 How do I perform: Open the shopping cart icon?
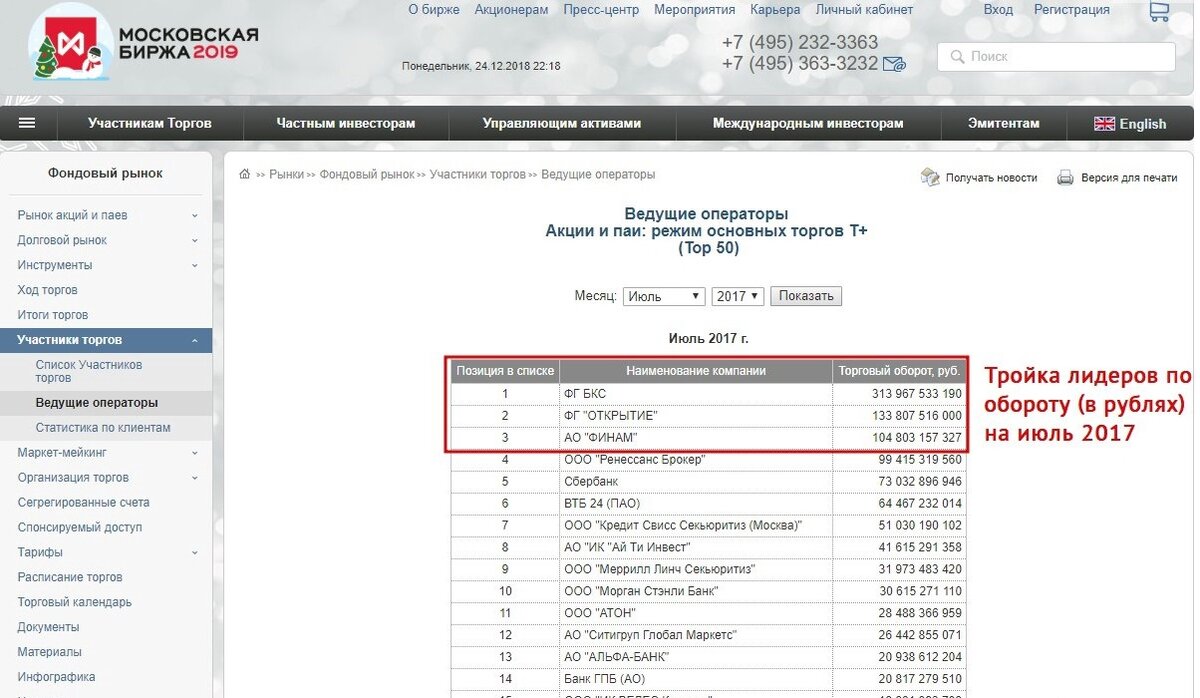[1158, 12]
